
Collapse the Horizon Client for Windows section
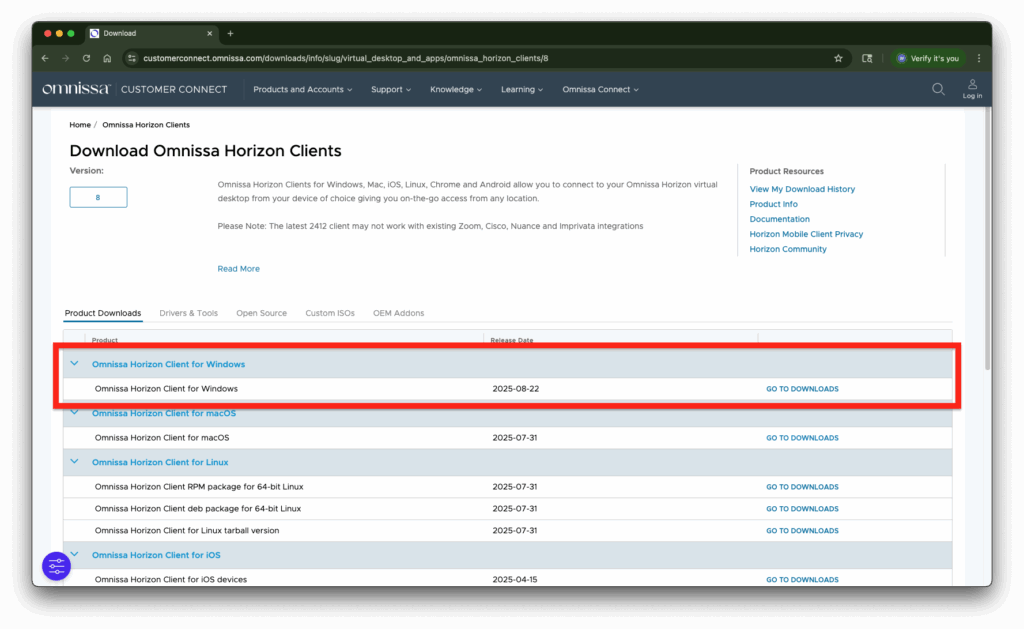point(75,364)
